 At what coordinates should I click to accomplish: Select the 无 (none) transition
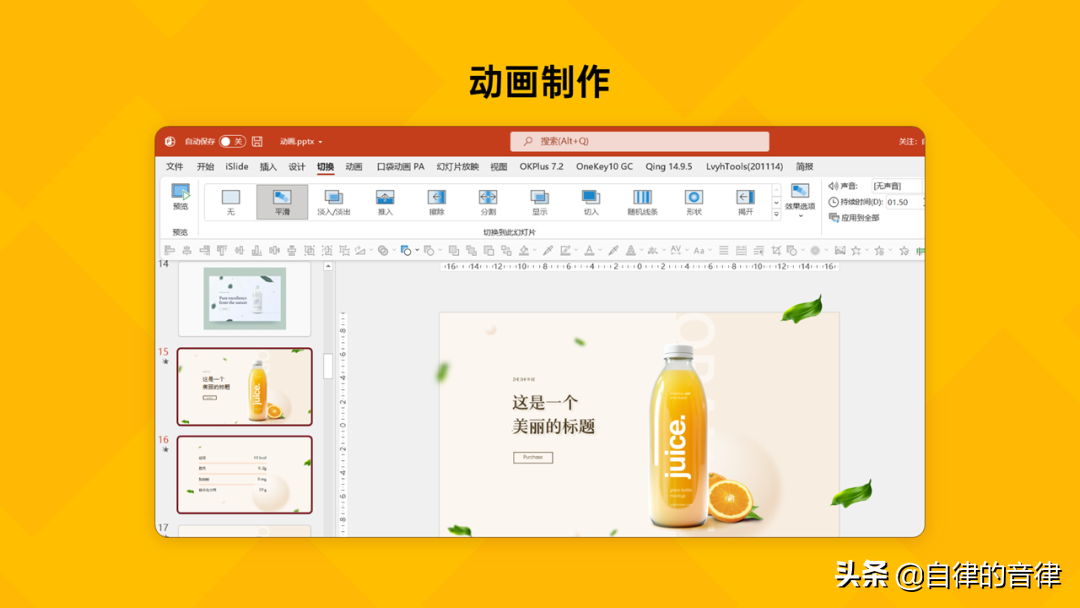(231, 202)
